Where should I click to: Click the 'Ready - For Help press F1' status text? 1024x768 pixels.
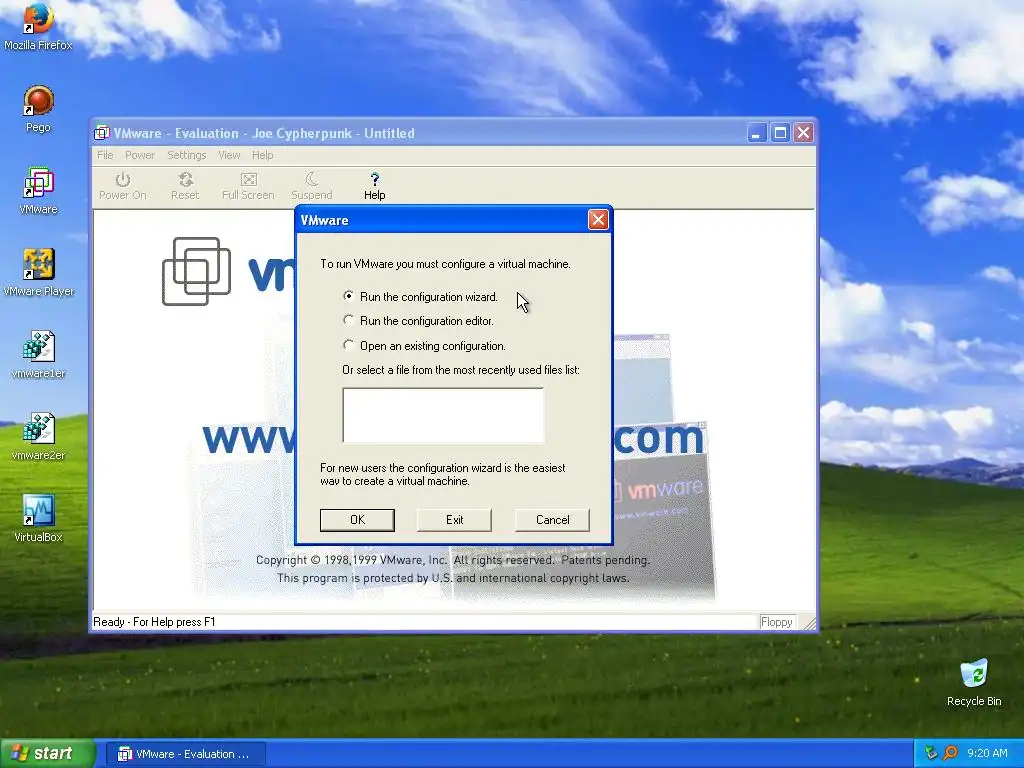(154, 622)
